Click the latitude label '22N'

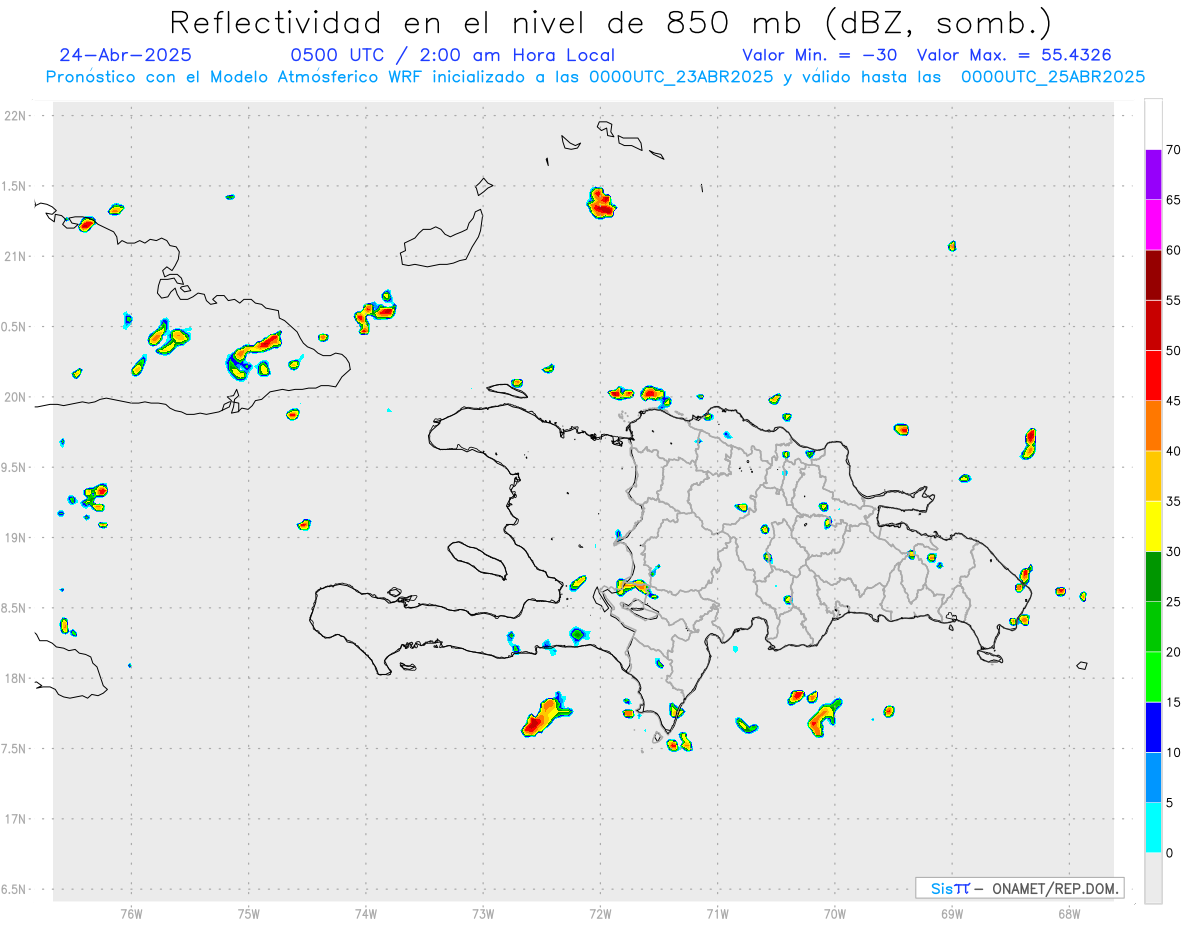coord(17,116)
